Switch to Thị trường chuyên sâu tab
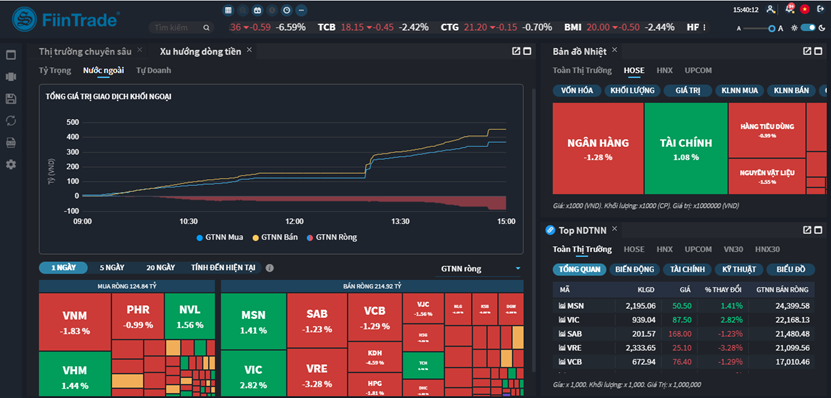 click(x=85, y=51)
